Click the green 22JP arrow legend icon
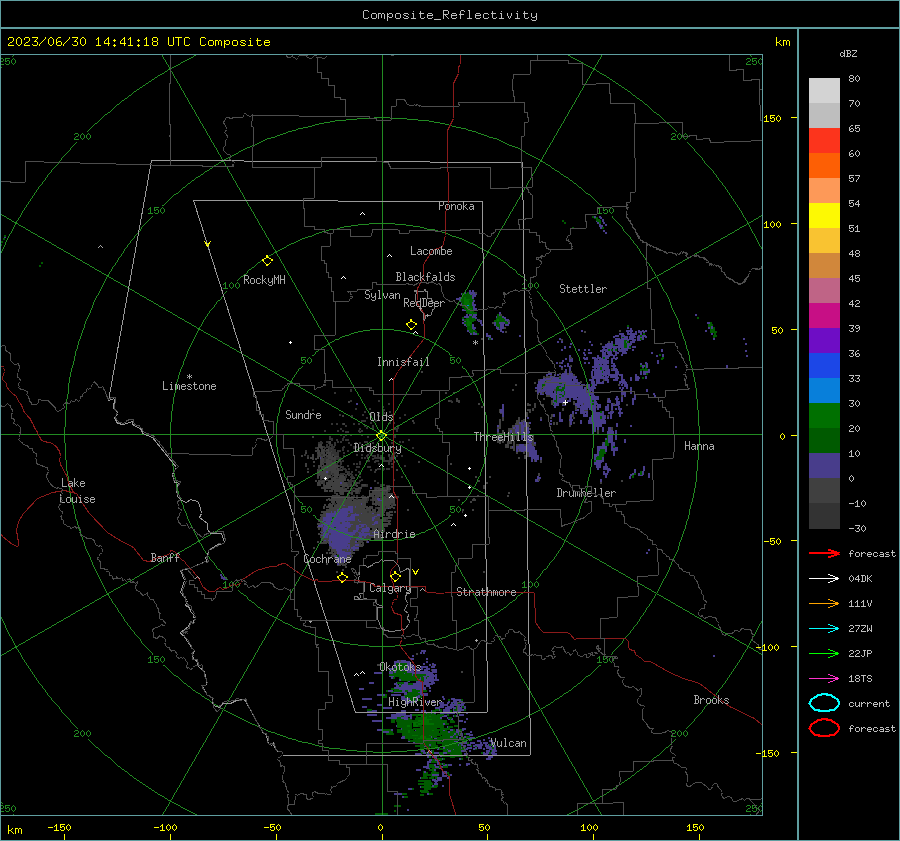 (x=824, y=653)
